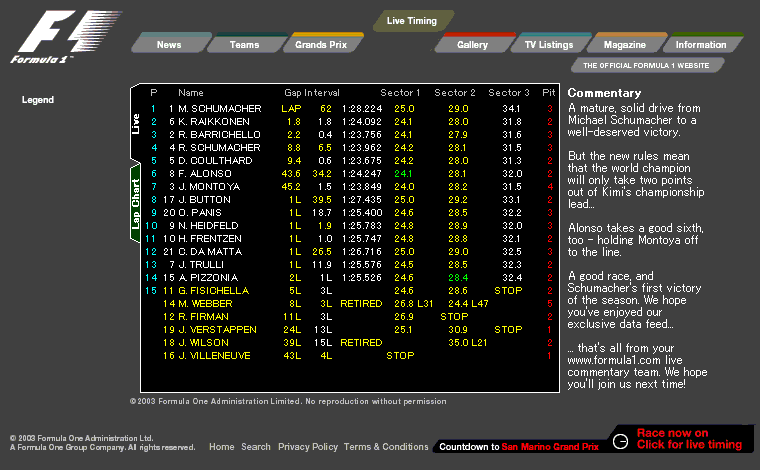
Task: Select the G. FISICHELLA driver name
Action: [x=213, y=291]
